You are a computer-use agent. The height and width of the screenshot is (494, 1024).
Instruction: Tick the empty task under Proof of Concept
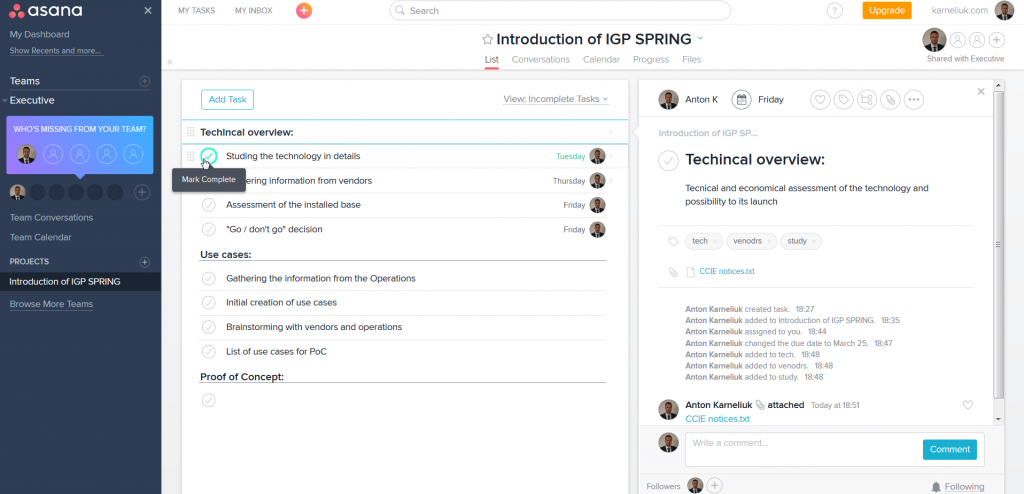point(208,400)
